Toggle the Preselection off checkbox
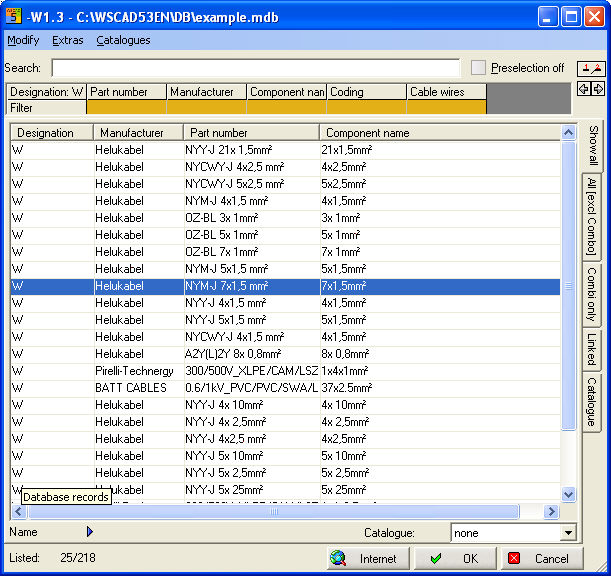 478,68
